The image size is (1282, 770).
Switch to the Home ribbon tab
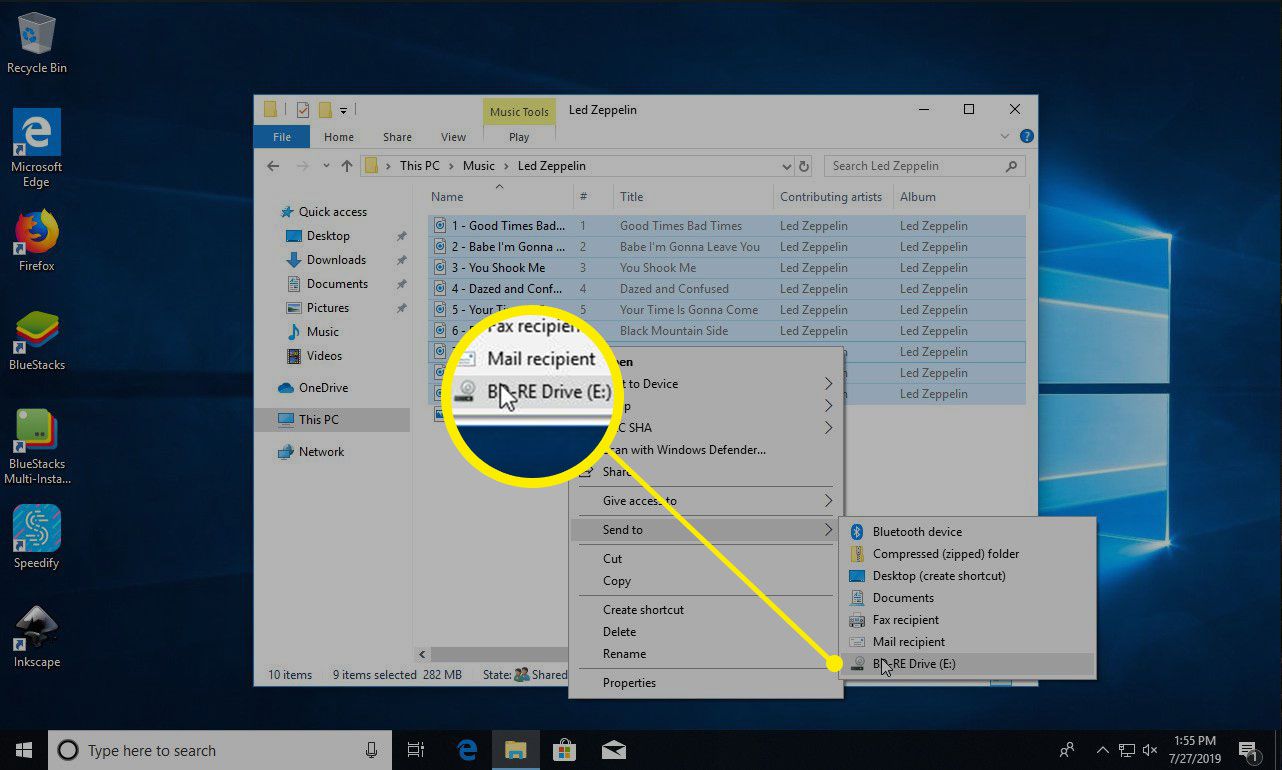click(339, 137)
